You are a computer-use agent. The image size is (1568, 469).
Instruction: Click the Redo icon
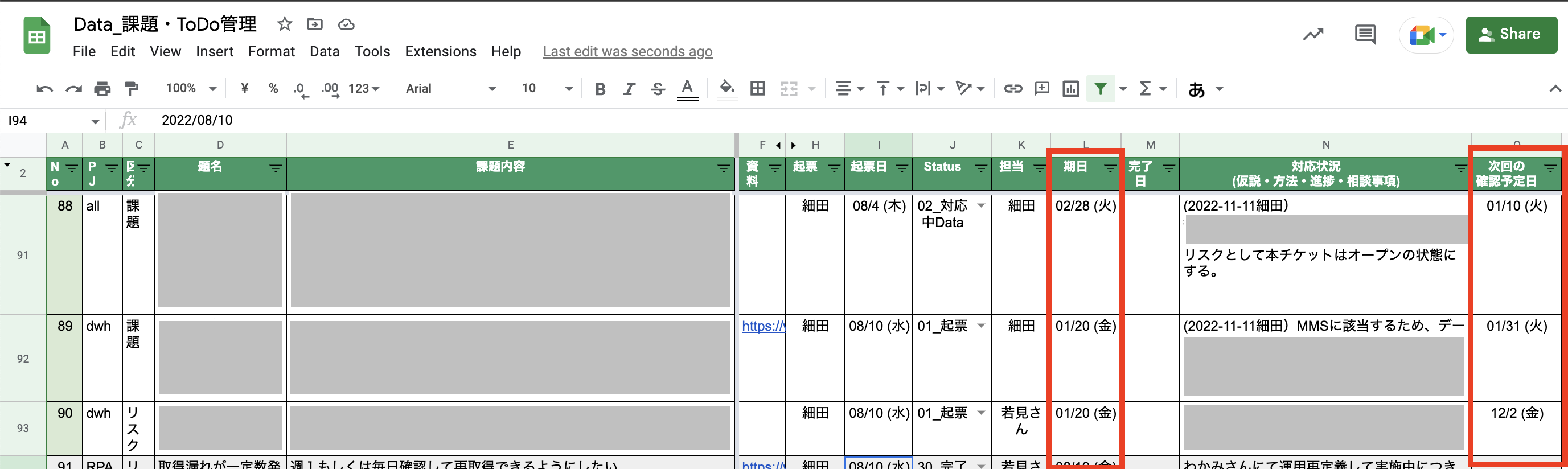[73, 89]
